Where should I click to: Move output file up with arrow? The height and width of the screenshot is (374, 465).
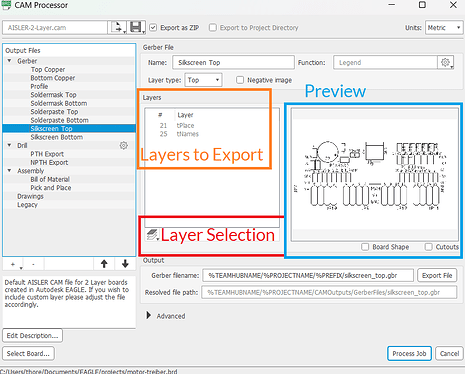(x=104, y=264)
